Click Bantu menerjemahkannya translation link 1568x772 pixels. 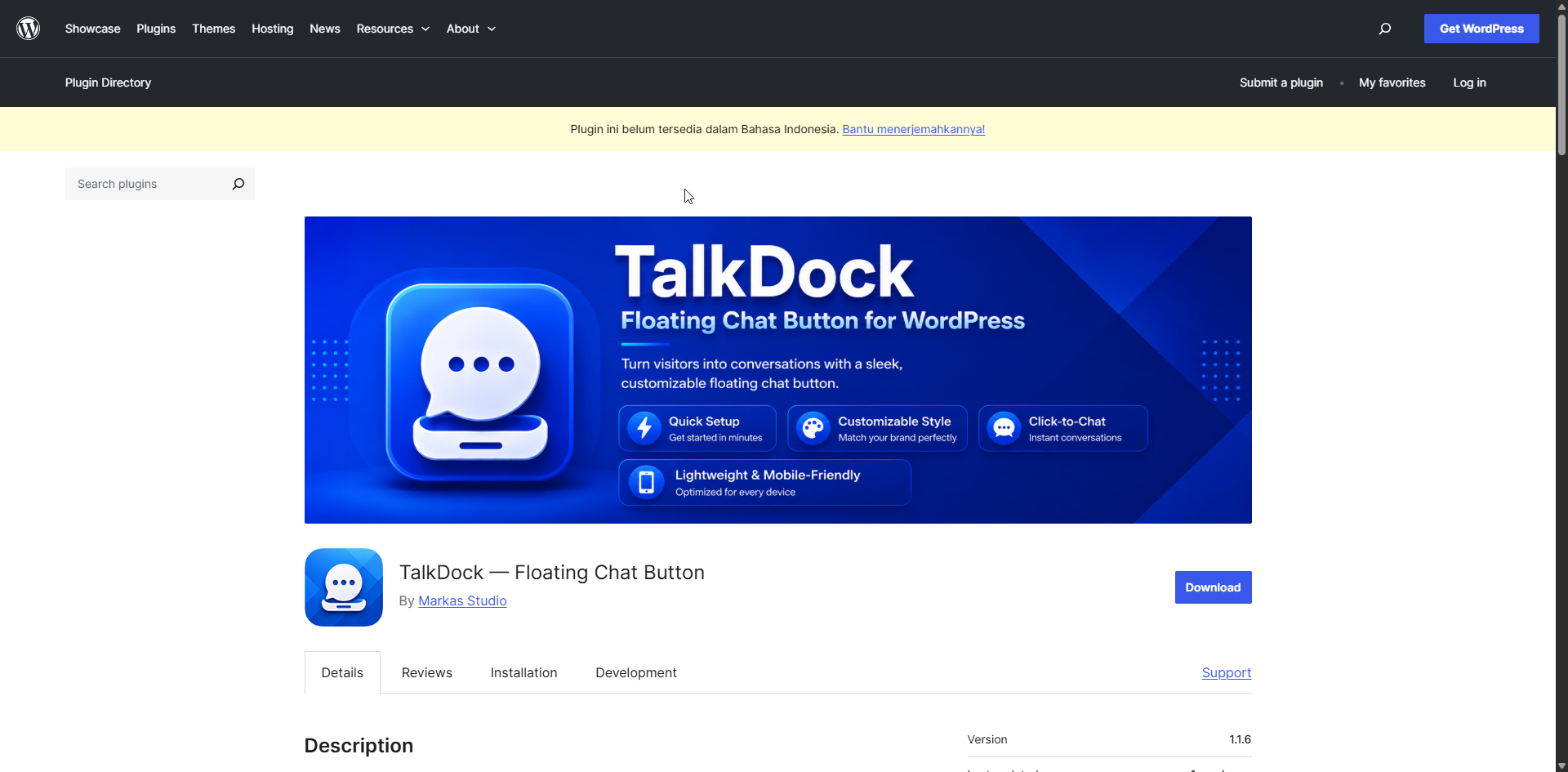point(914,129)
